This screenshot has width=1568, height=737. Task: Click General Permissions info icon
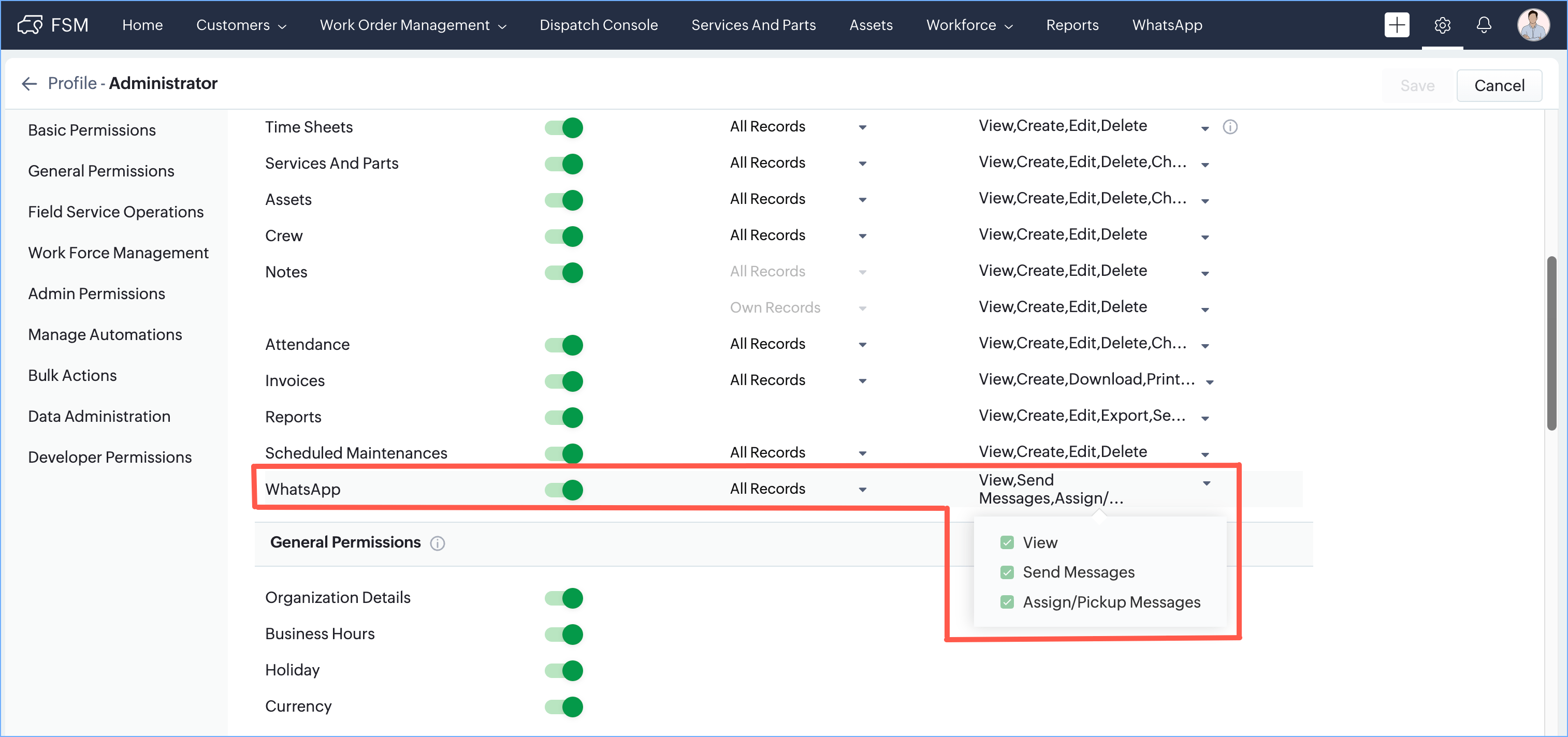(437, 543)
